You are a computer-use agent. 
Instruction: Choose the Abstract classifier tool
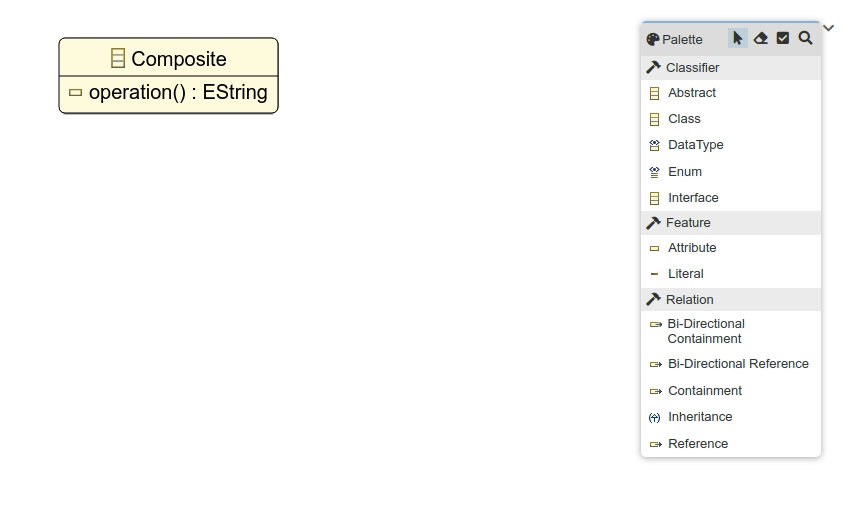[x=691, y=93]
